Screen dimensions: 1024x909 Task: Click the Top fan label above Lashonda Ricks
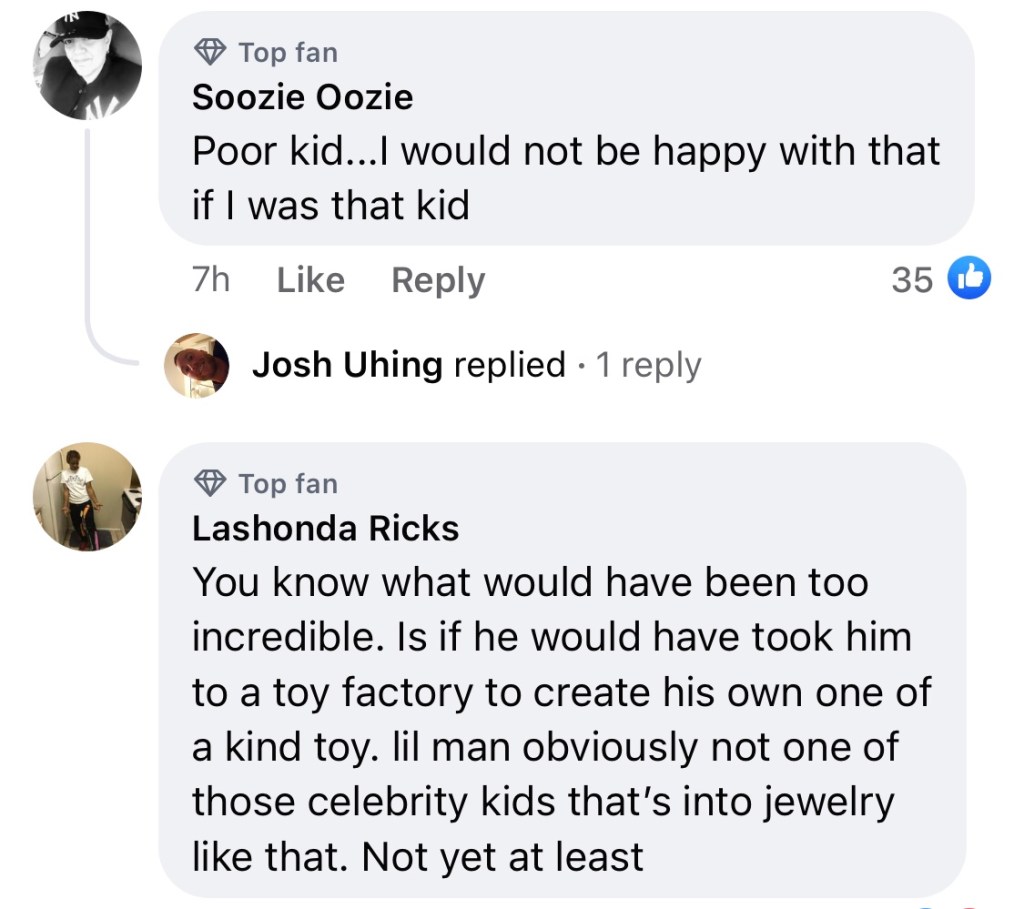288,484
